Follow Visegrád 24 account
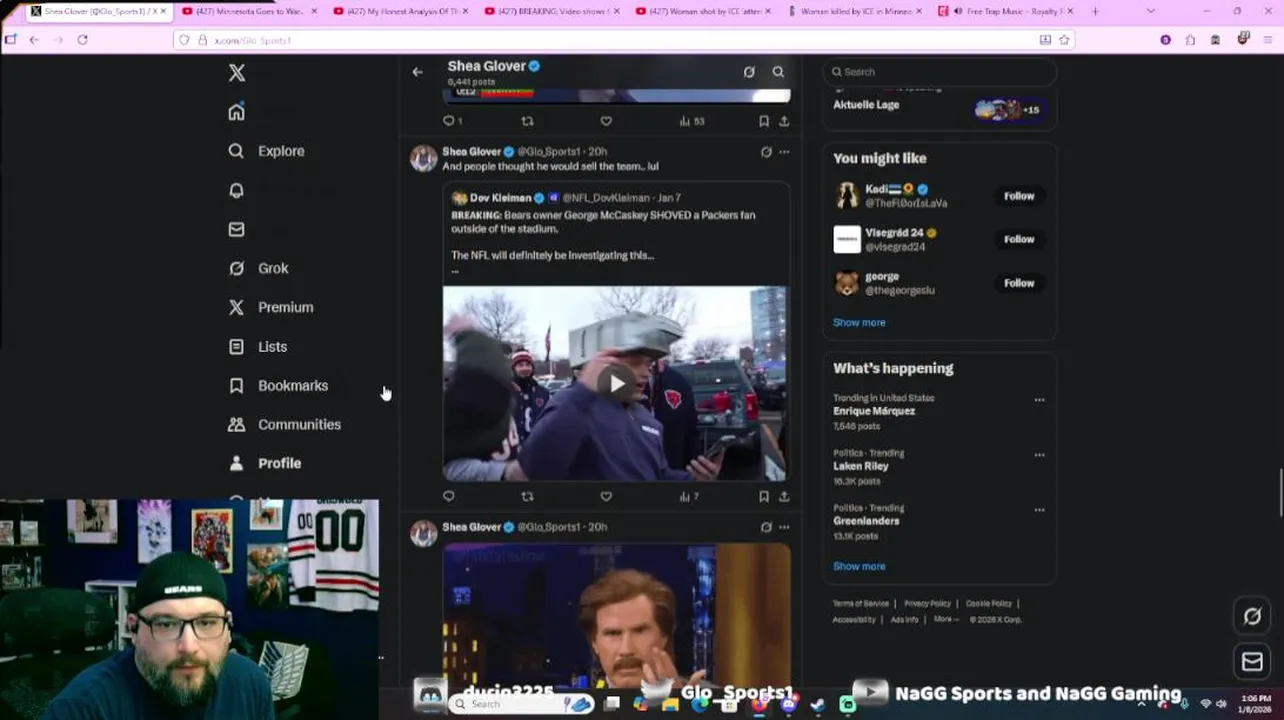 (1019, 239)
